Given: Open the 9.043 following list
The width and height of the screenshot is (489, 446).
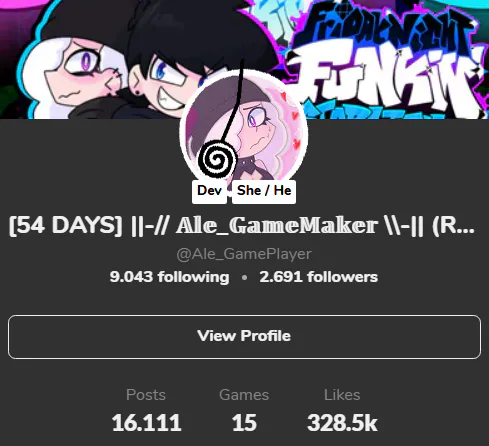Looking at the screenshot, I should [169, 277].
